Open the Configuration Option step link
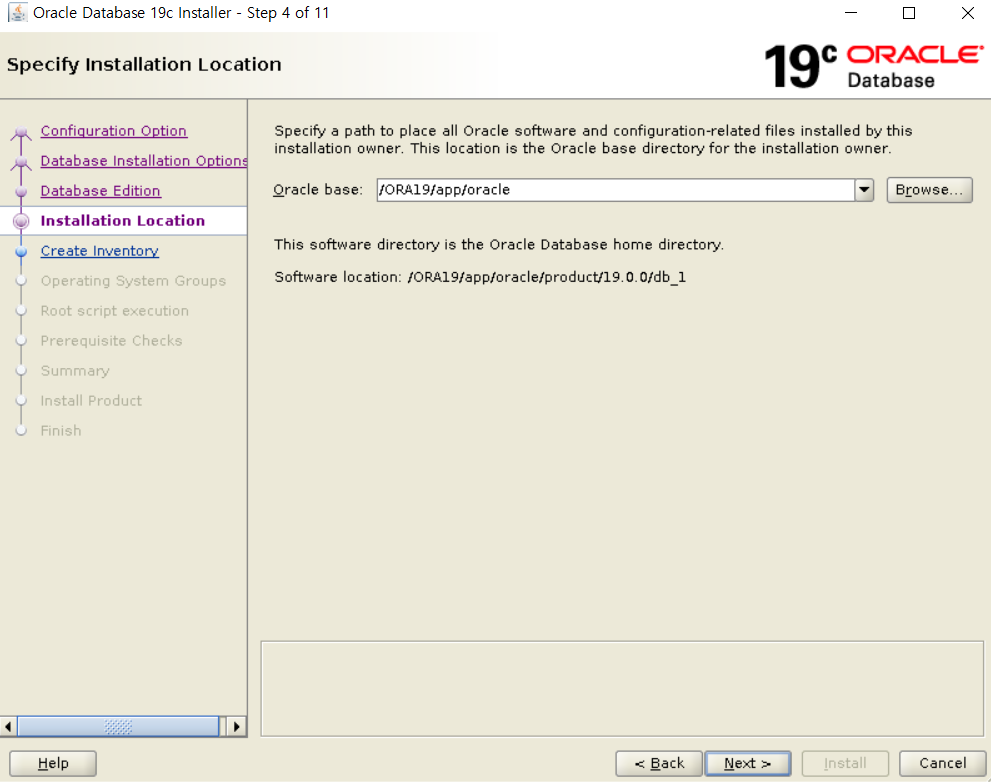 [114, 131]
